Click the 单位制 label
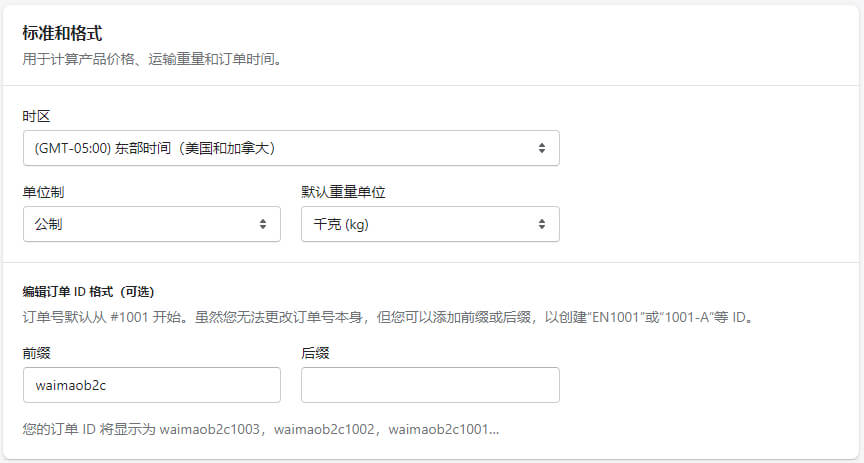 tap(43, 192)
